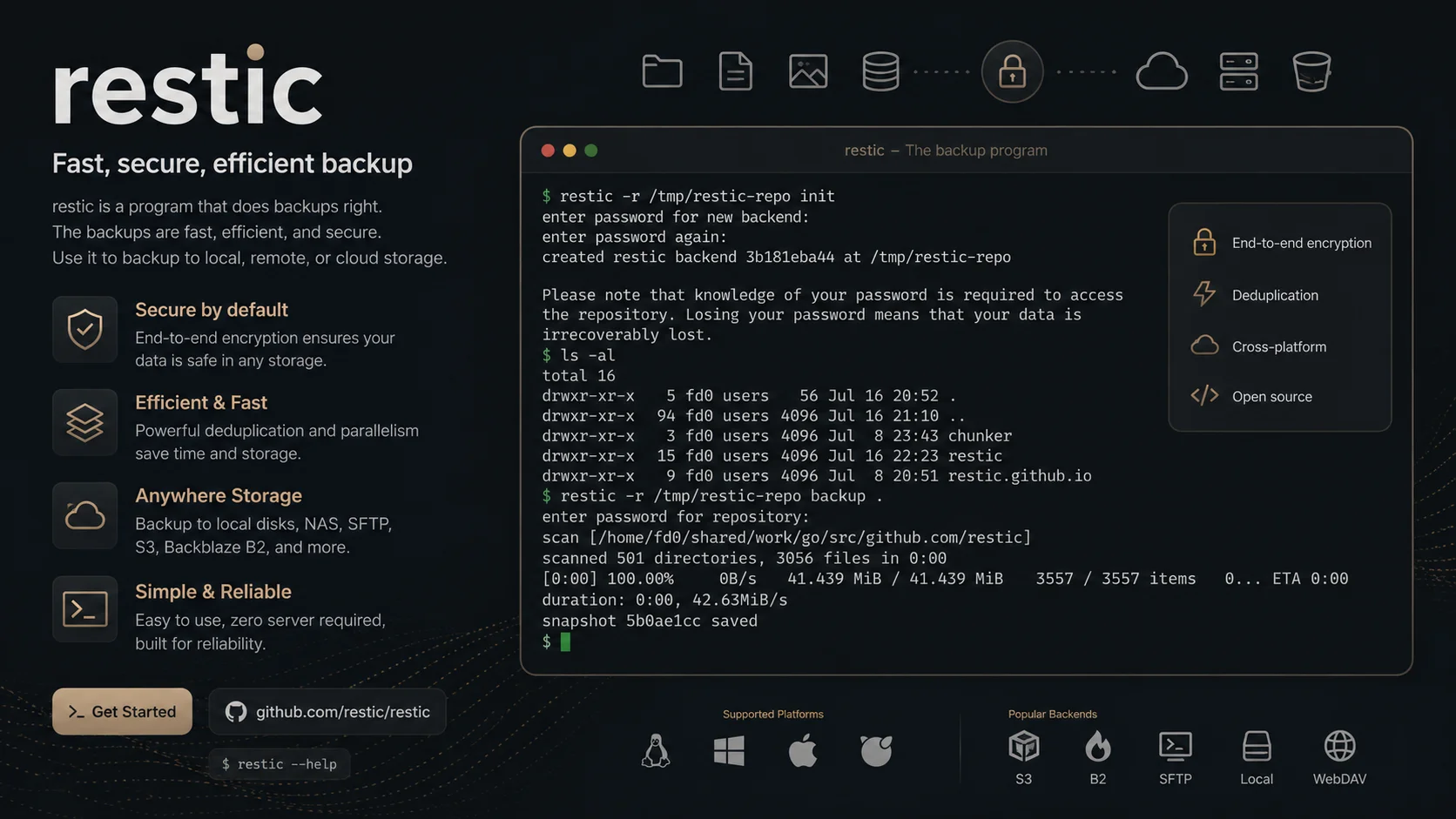Click the restic.github.io directory listing row
The width and height of the screenshot is (1456, 819).
click(817, 476)
